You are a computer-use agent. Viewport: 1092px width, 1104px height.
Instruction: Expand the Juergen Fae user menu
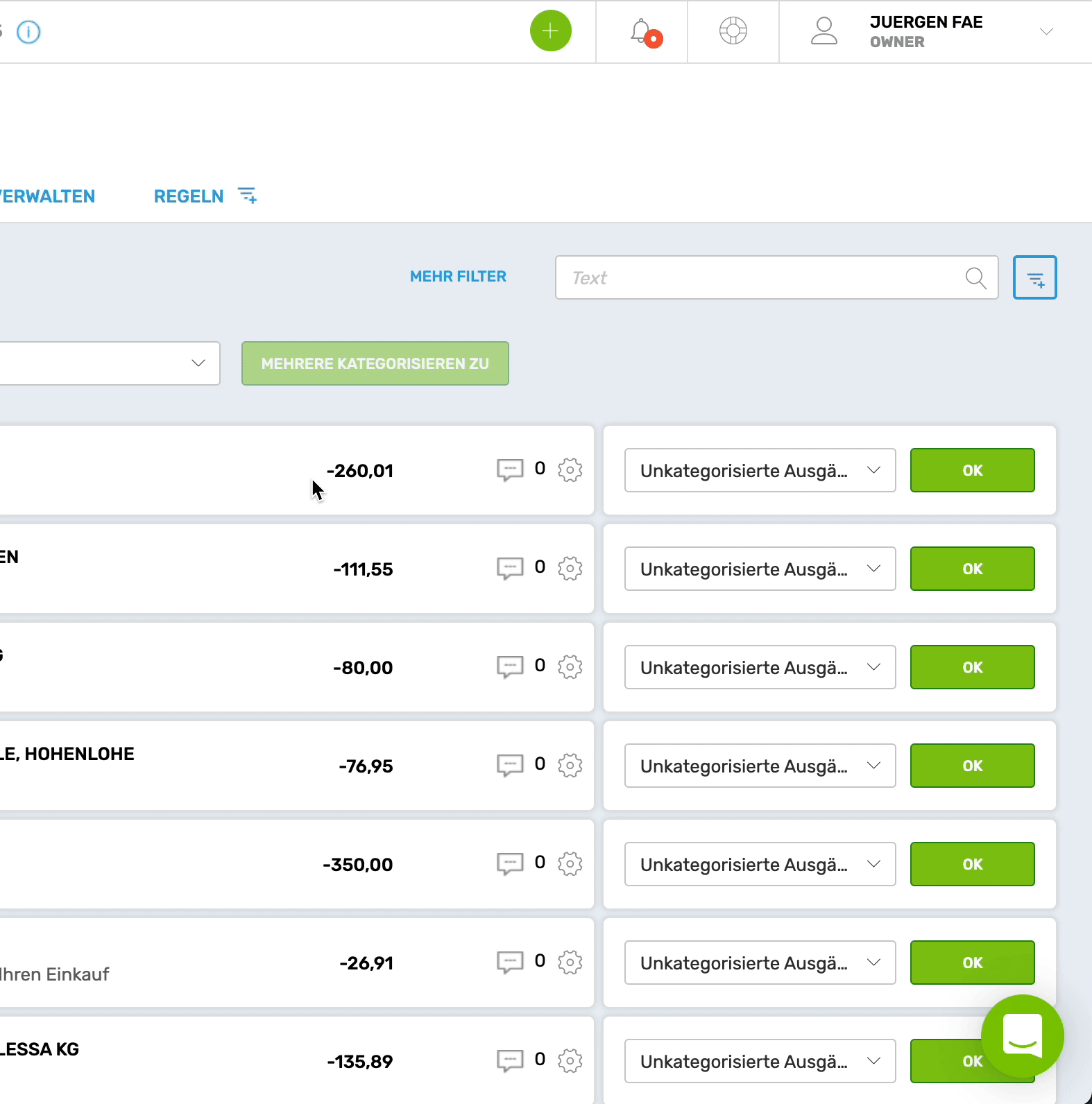coord(1046,32)
